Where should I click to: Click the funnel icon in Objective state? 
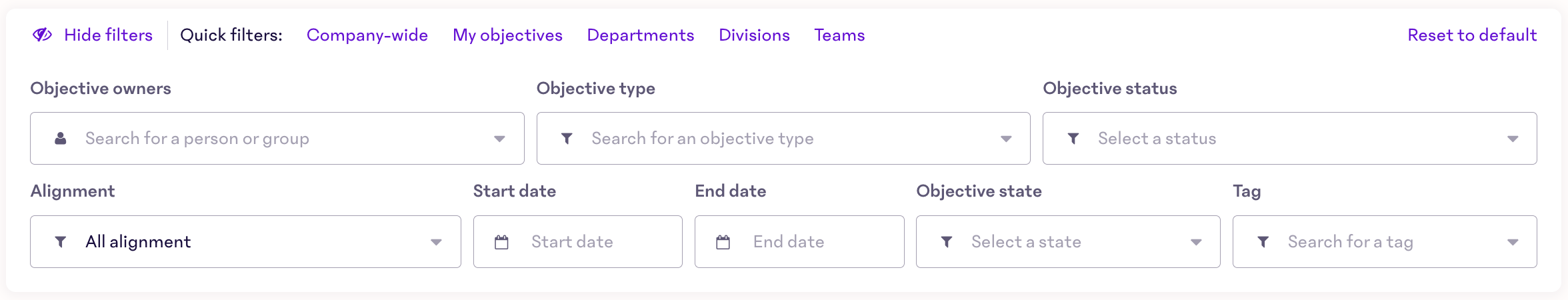tap(947, 242)
